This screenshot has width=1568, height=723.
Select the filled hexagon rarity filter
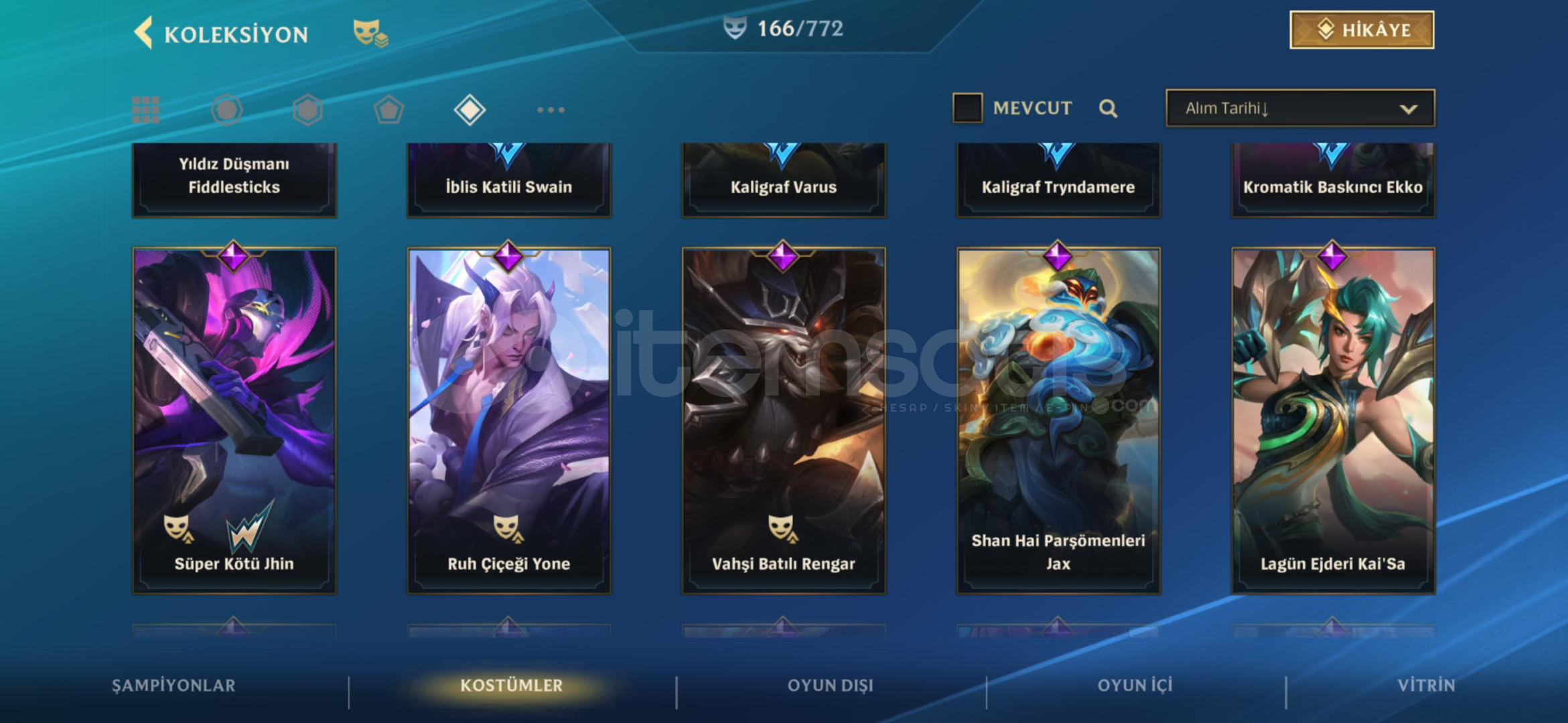[308, 110]
